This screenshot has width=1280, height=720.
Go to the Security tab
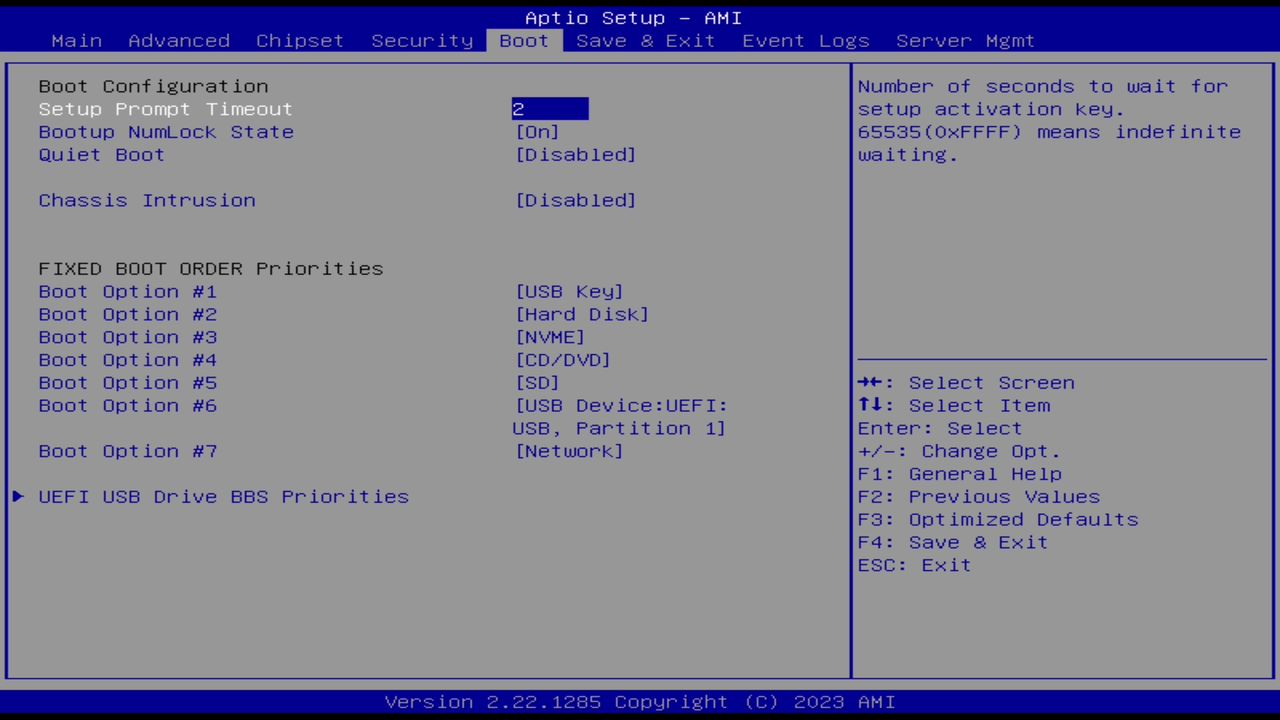(422, 41)
